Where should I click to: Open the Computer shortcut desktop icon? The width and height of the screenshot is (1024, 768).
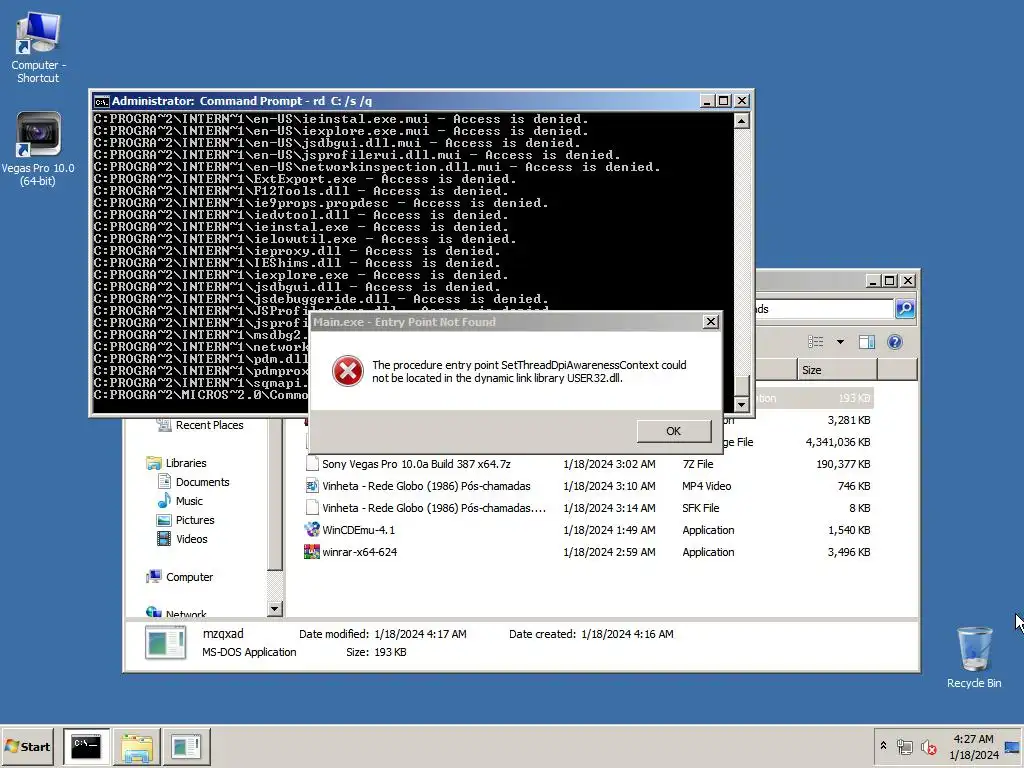pos(38,48)
